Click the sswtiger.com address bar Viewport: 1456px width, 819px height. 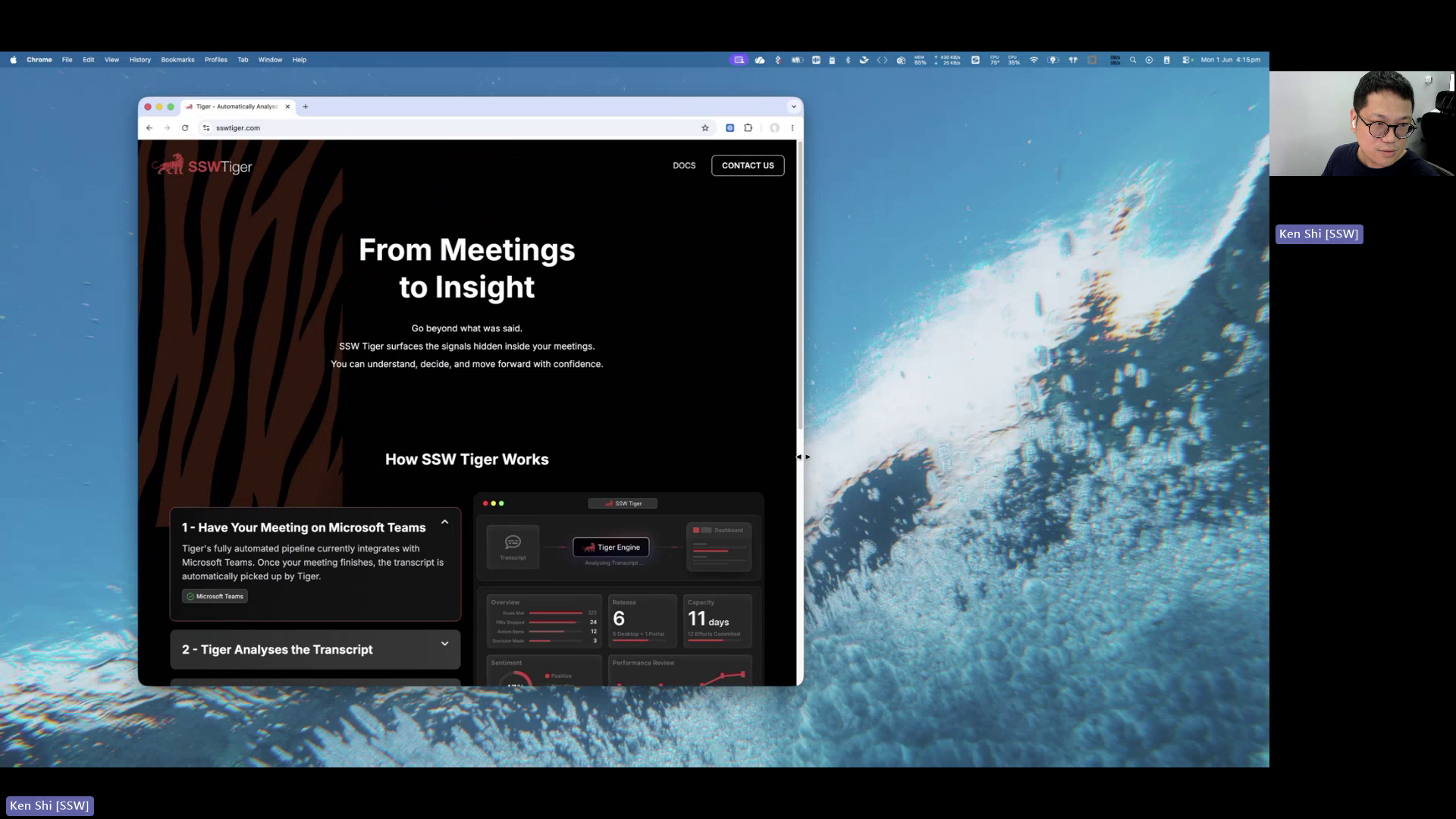tap(455, 128)
